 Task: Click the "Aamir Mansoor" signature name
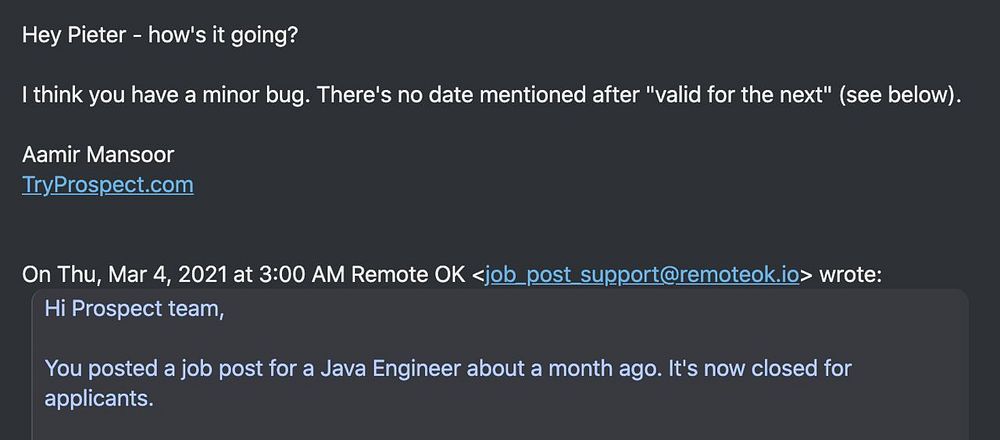coord(98,156)
